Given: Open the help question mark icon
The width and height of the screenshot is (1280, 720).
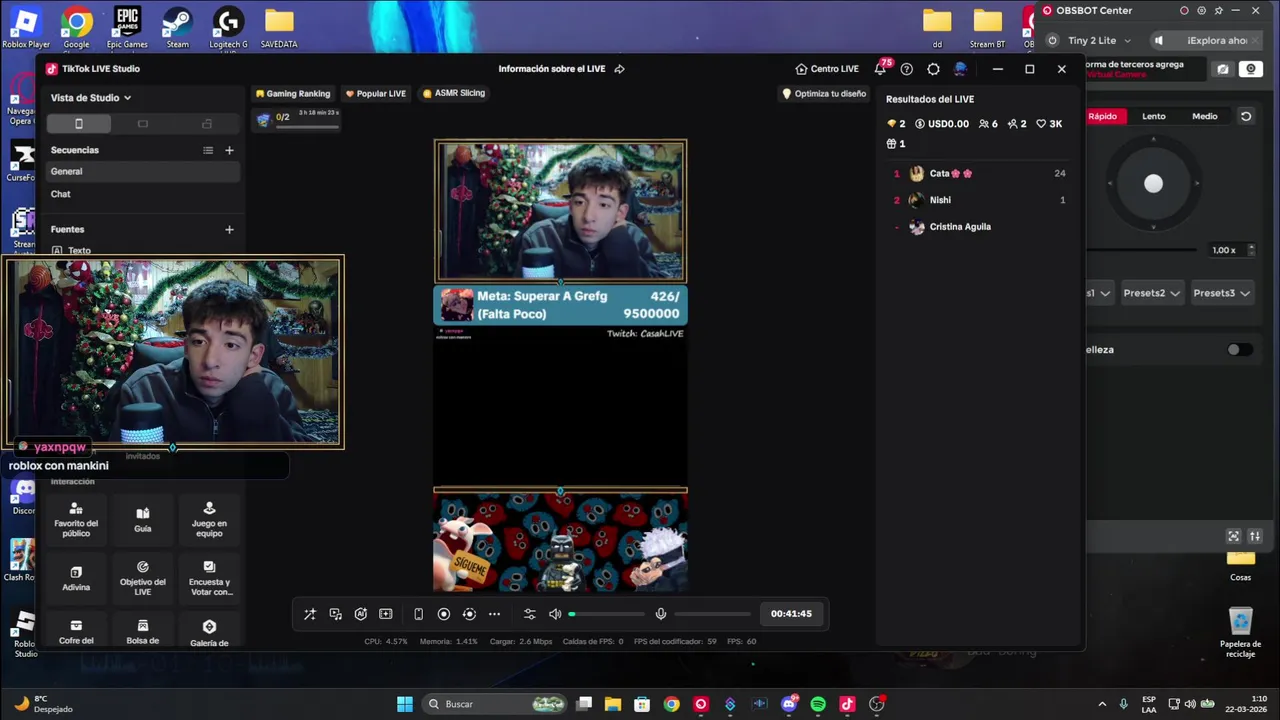Looking at the screenshot, I should pyautogui.click(x=907, y=69).
